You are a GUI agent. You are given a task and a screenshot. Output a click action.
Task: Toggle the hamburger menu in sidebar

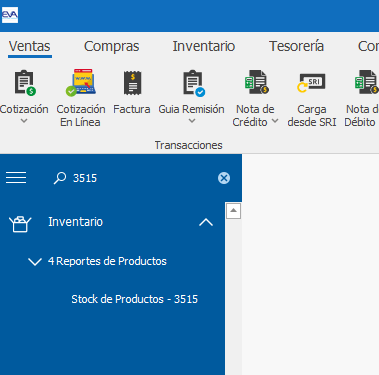[x=16, y=178]
